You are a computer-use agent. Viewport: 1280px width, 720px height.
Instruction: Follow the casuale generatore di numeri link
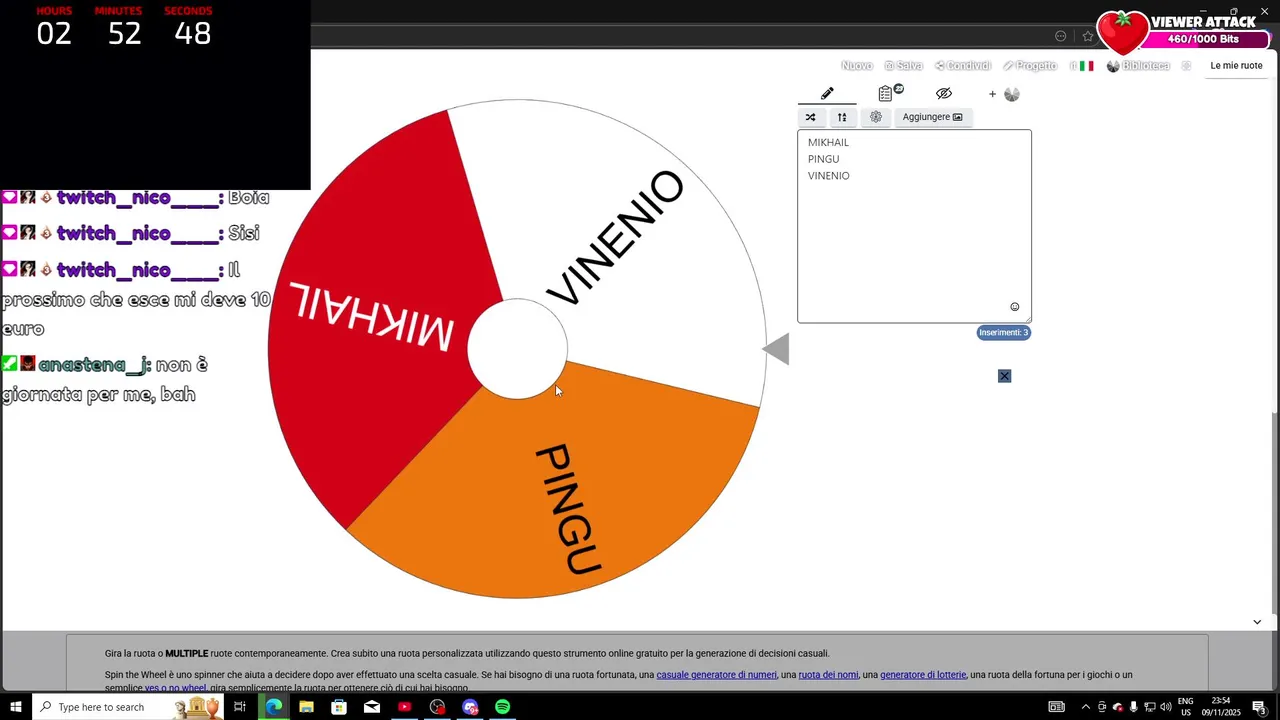[x=716, y=675]
